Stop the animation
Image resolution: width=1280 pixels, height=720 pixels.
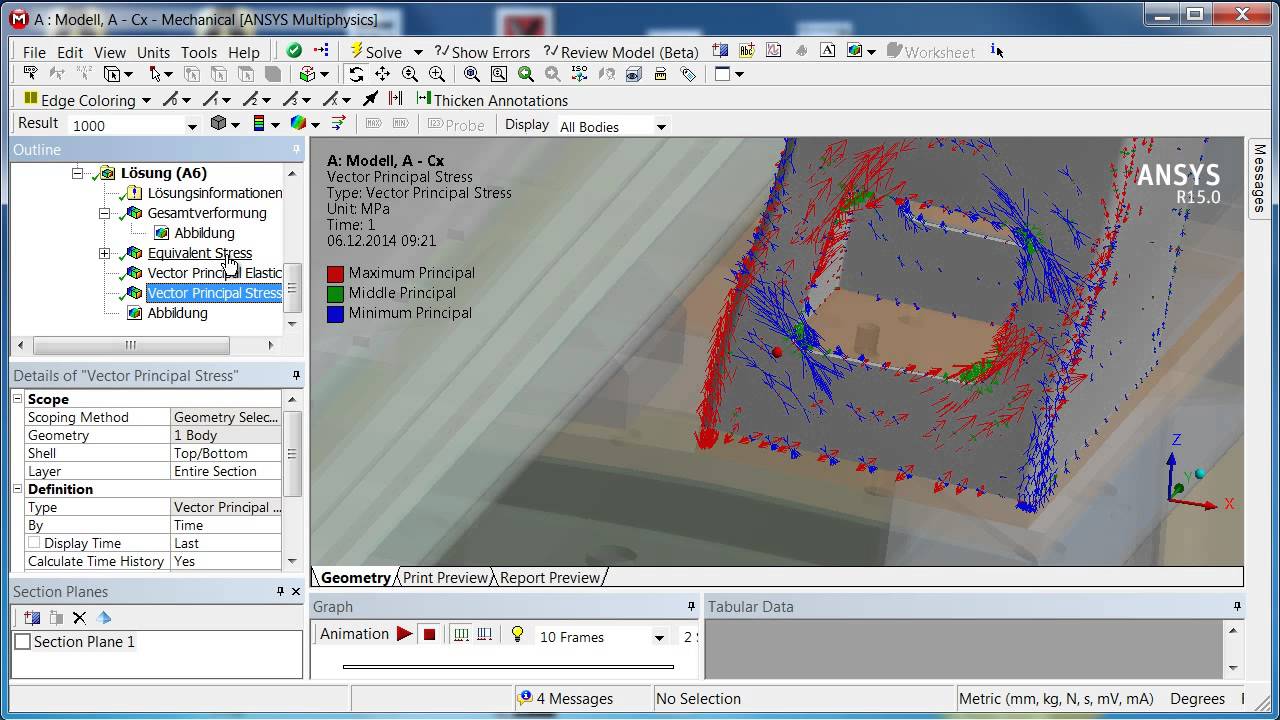coord(429,634)
